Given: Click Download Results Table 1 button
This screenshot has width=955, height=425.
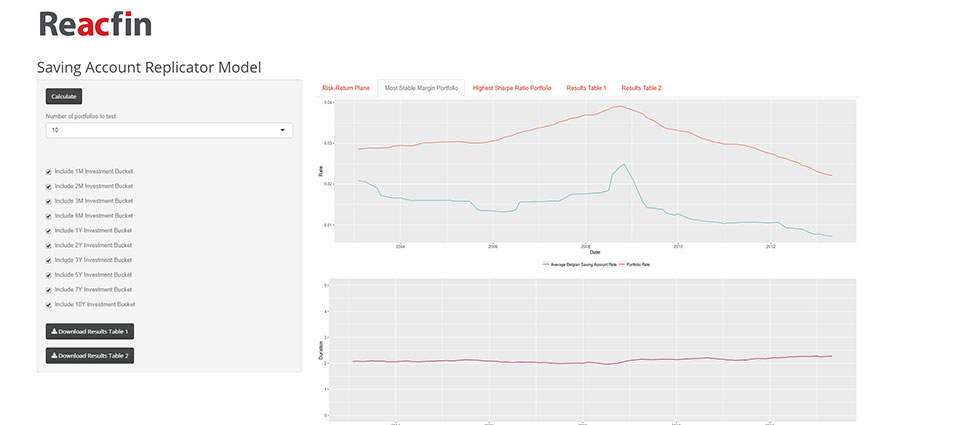Looking at the screenshot, I should 89,331.
